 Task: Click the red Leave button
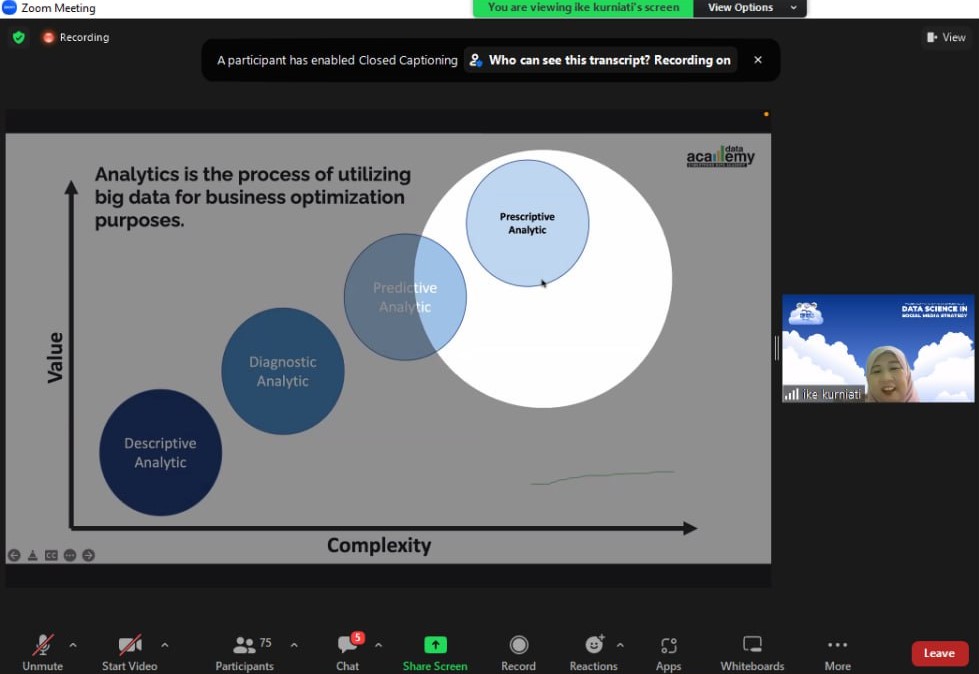[939, 653]
